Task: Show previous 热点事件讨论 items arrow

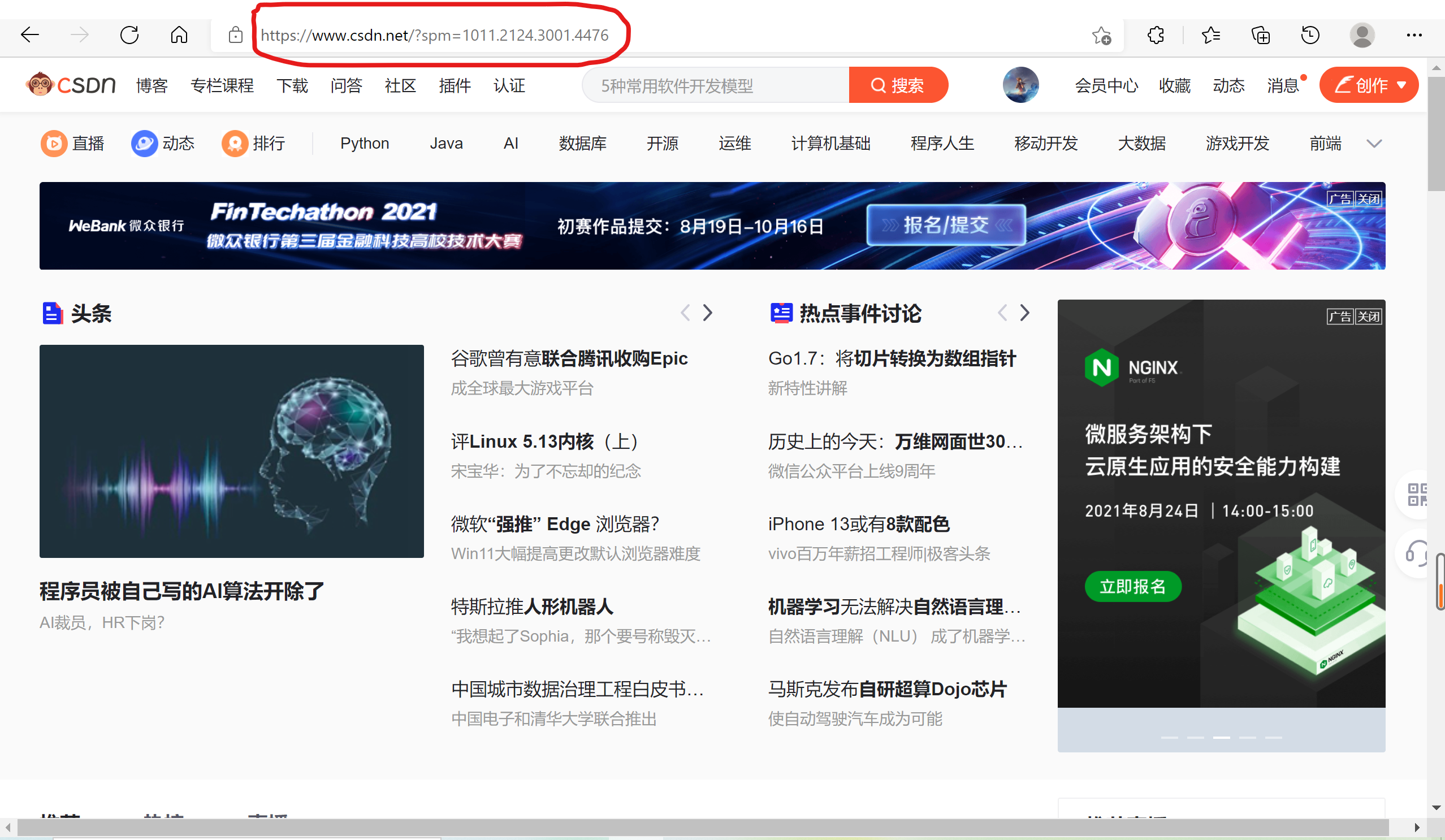Action: [1002, 313]
